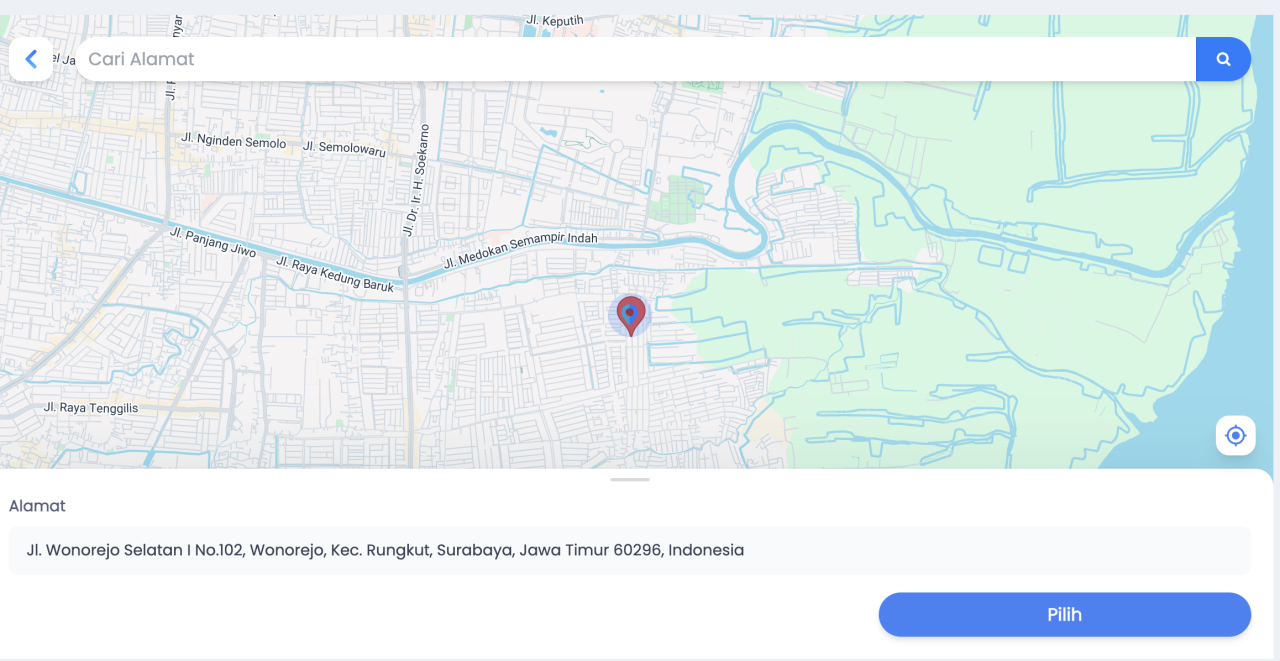Click the Jl. Keputih label on map
Screen dimensions: 1280x661
[x=554, y=20]
